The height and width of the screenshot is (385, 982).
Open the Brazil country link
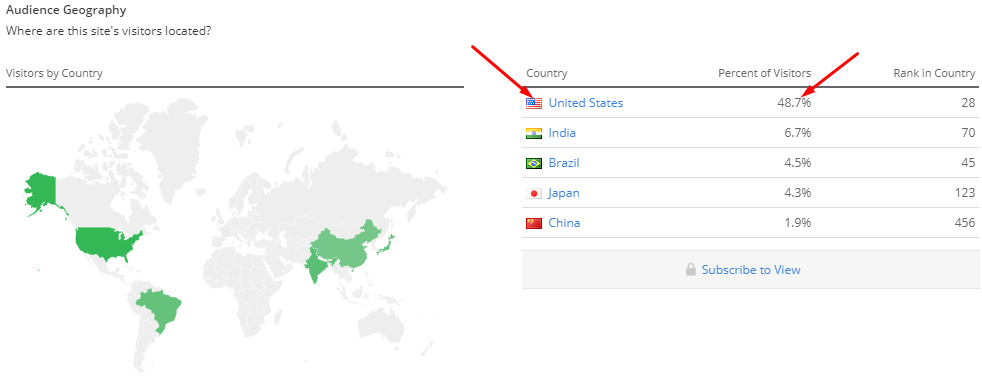[564, 163]
